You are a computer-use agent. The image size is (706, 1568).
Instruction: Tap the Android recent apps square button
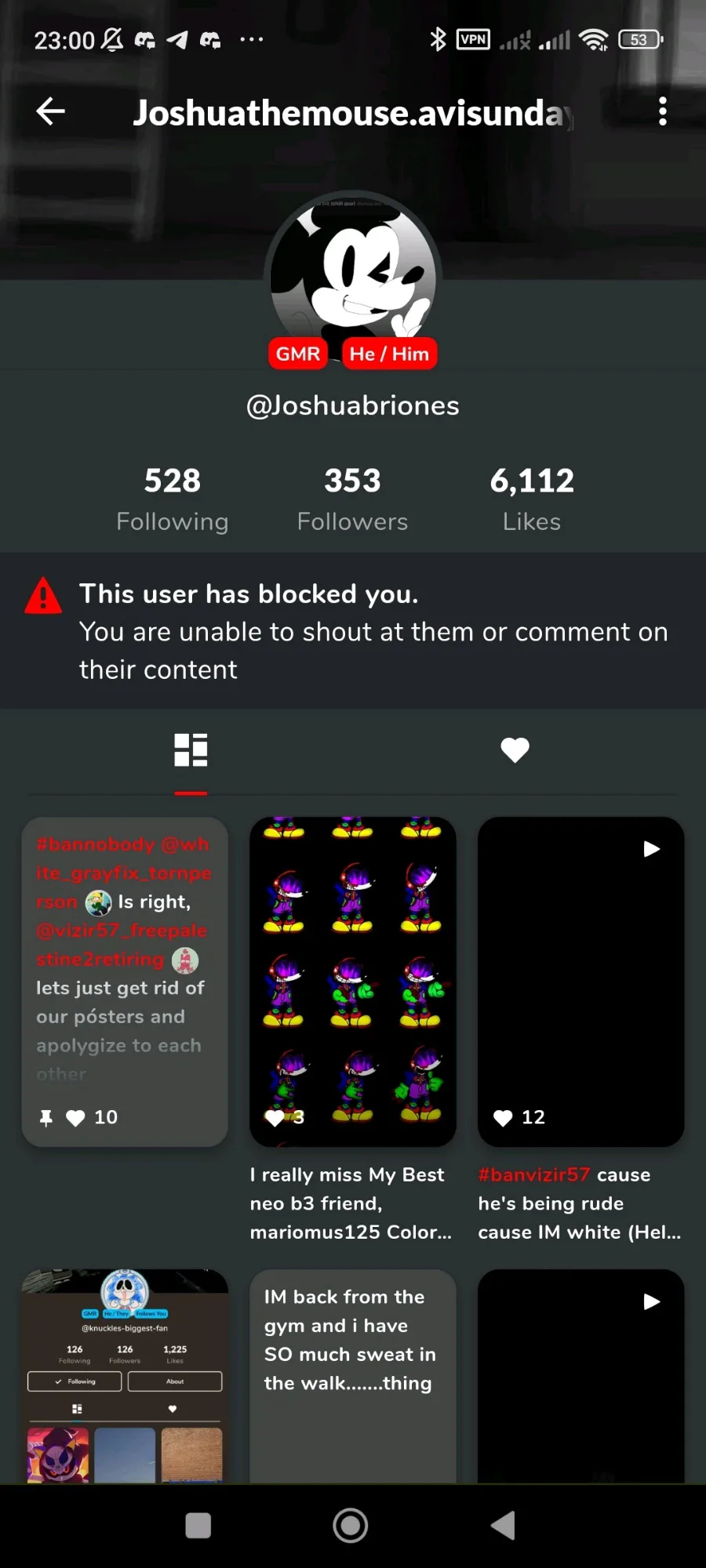tap(198, 1526)
